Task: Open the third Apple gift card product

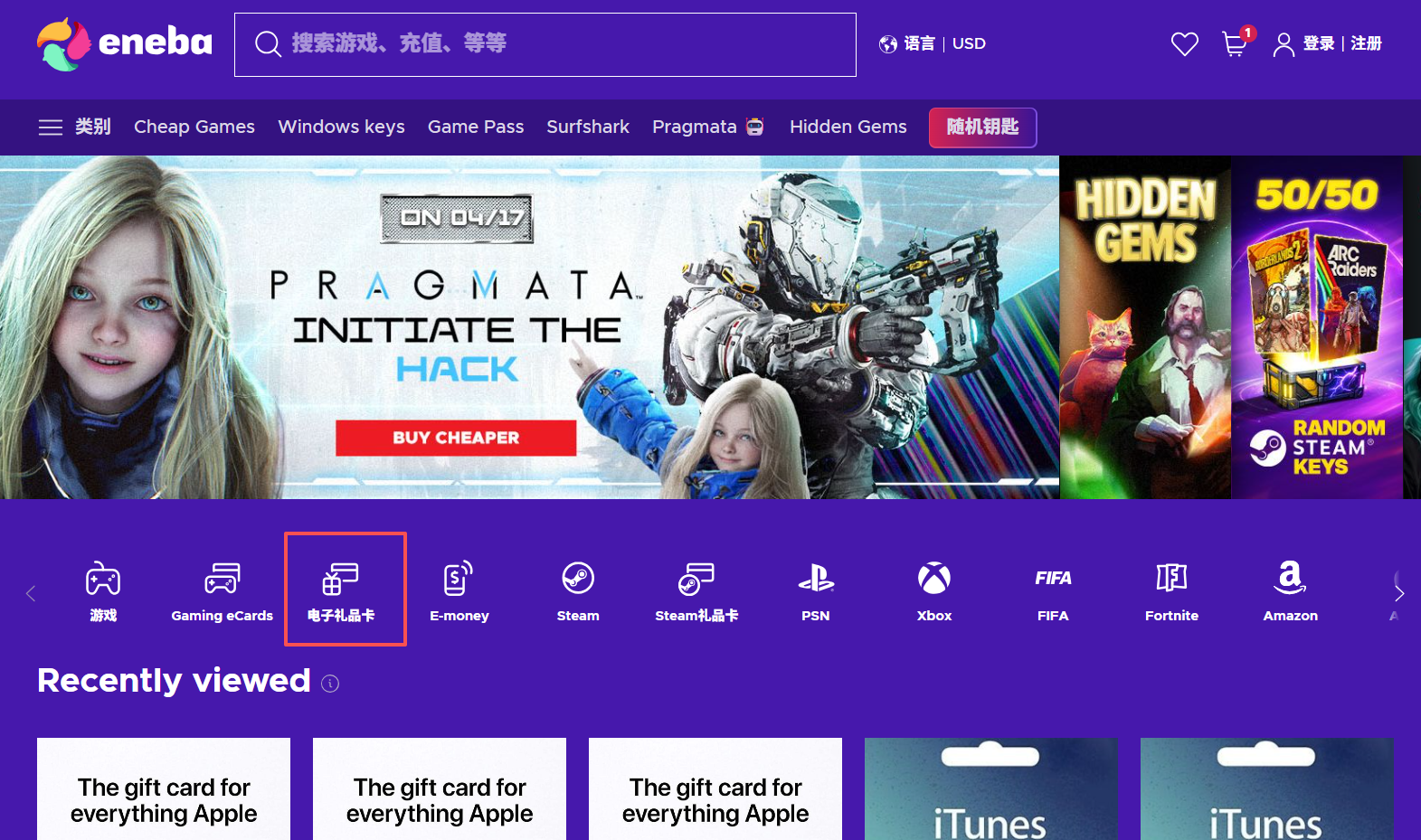Action: coord(715,789)
